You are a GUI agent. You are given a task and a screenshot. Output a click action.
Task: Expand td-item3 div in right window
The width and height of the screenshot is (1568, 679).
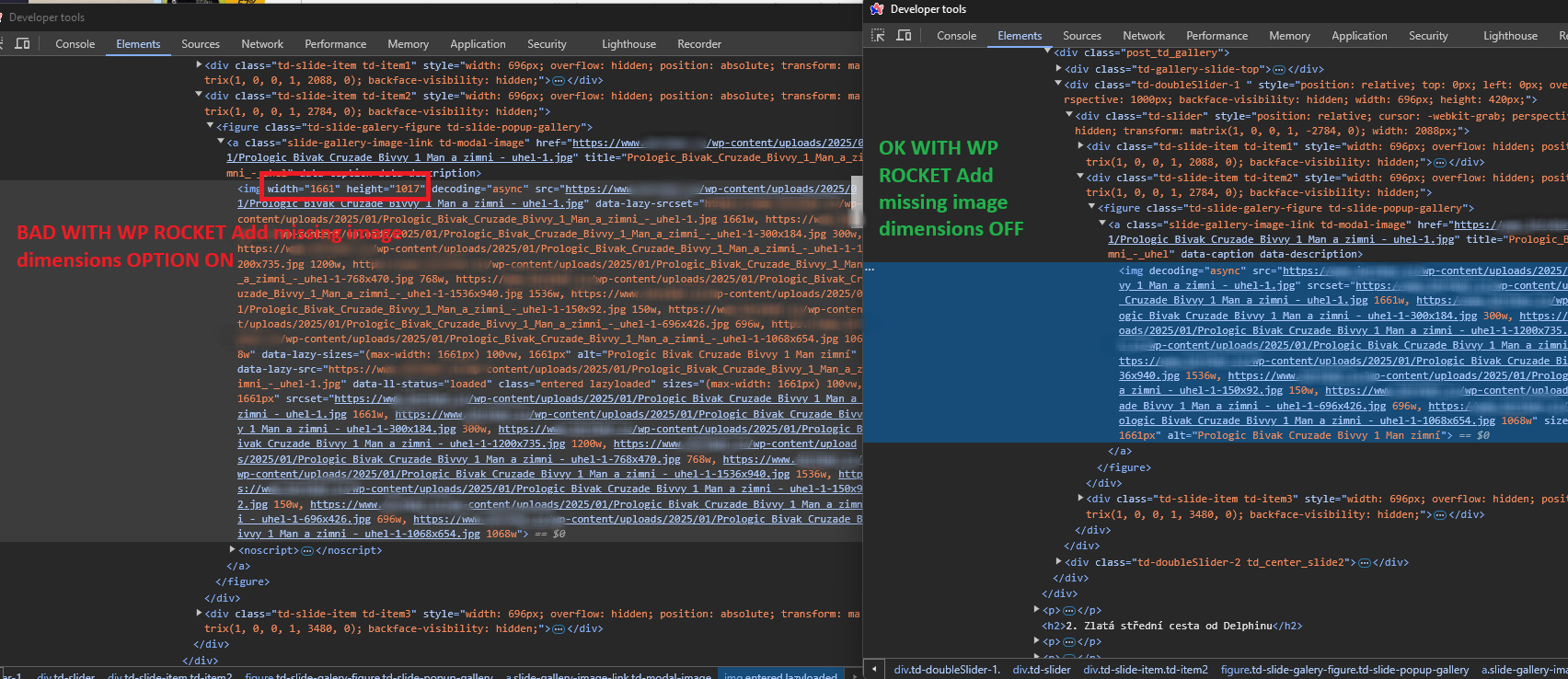(x=1080, y=499)
